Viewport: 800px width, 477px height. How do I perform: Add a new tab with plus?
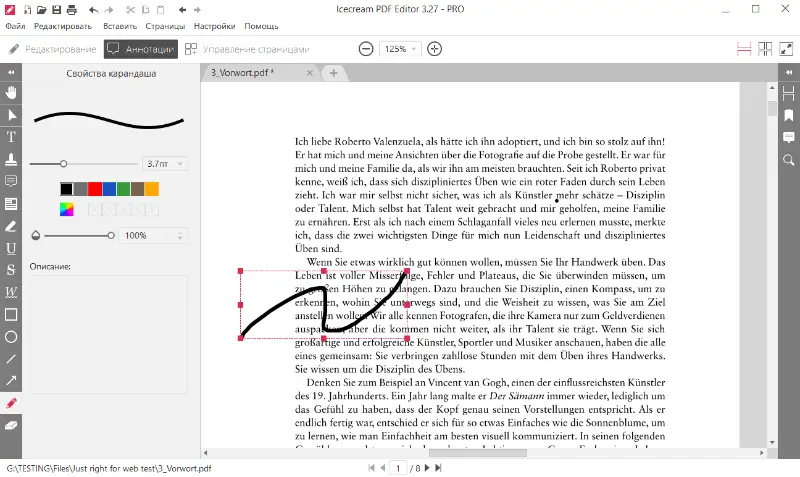(334, 73)
